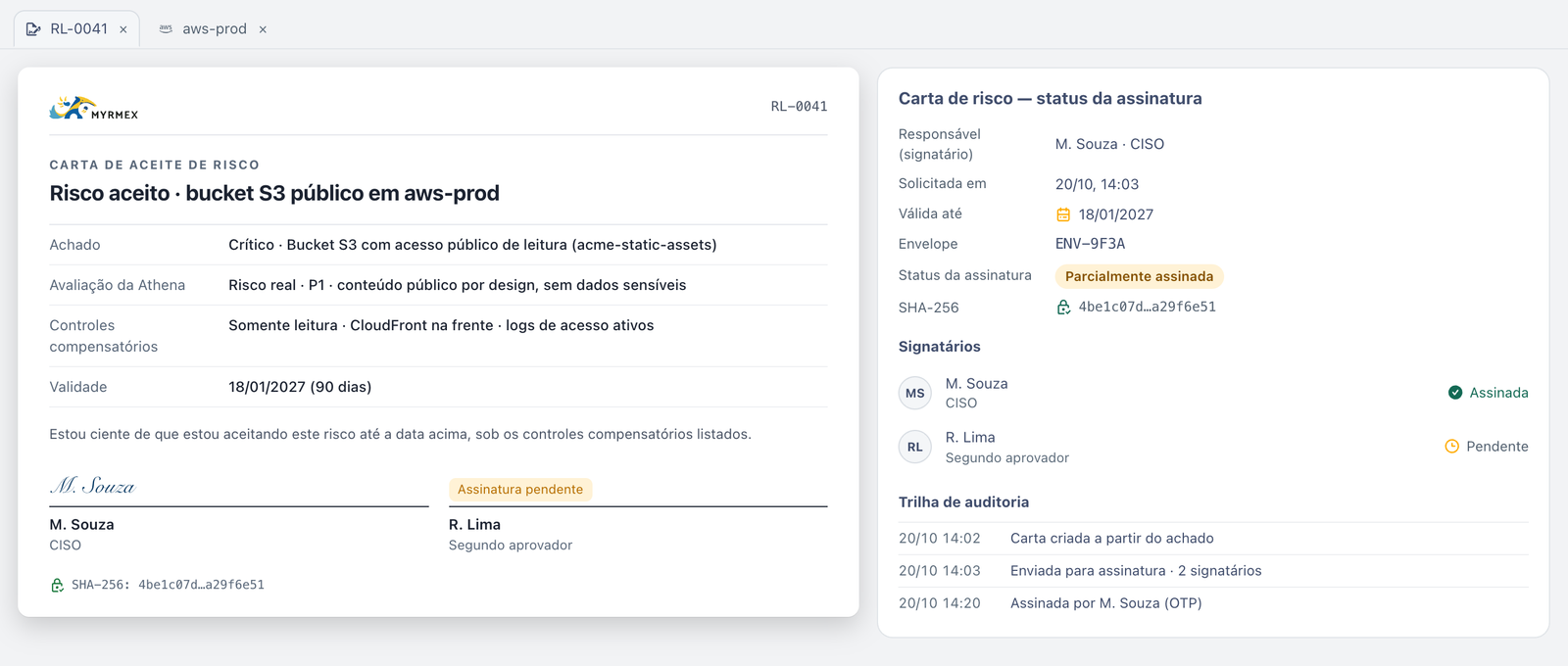1568x666 pixels.
Task: Click the calendar icon beside 18/01/2027
Action: coord(1063,214)
